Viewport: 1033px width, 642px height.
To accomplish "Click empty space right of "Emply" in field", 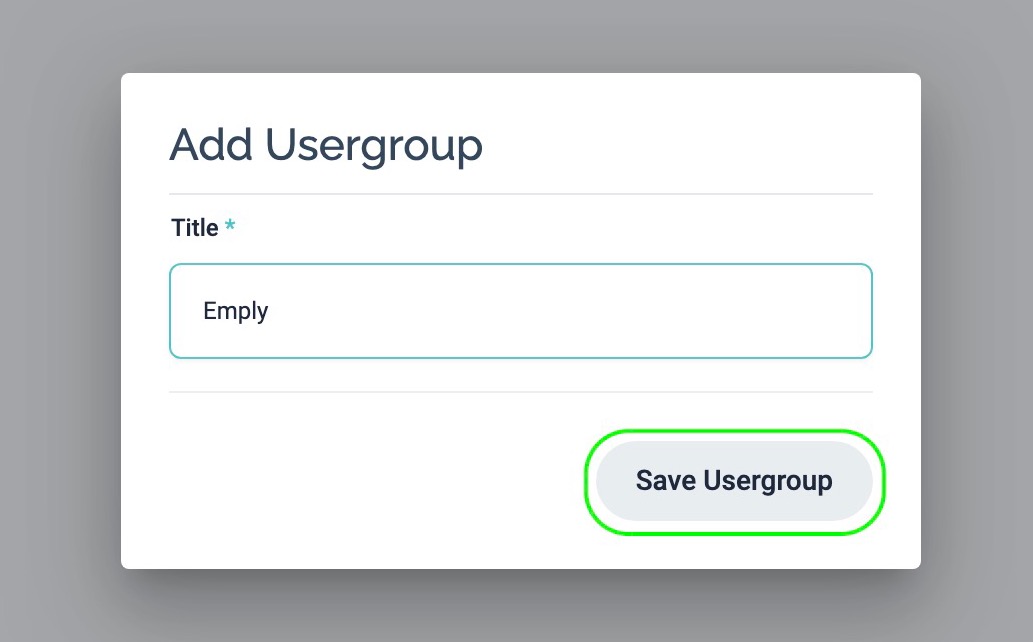I will pos(600,311).
